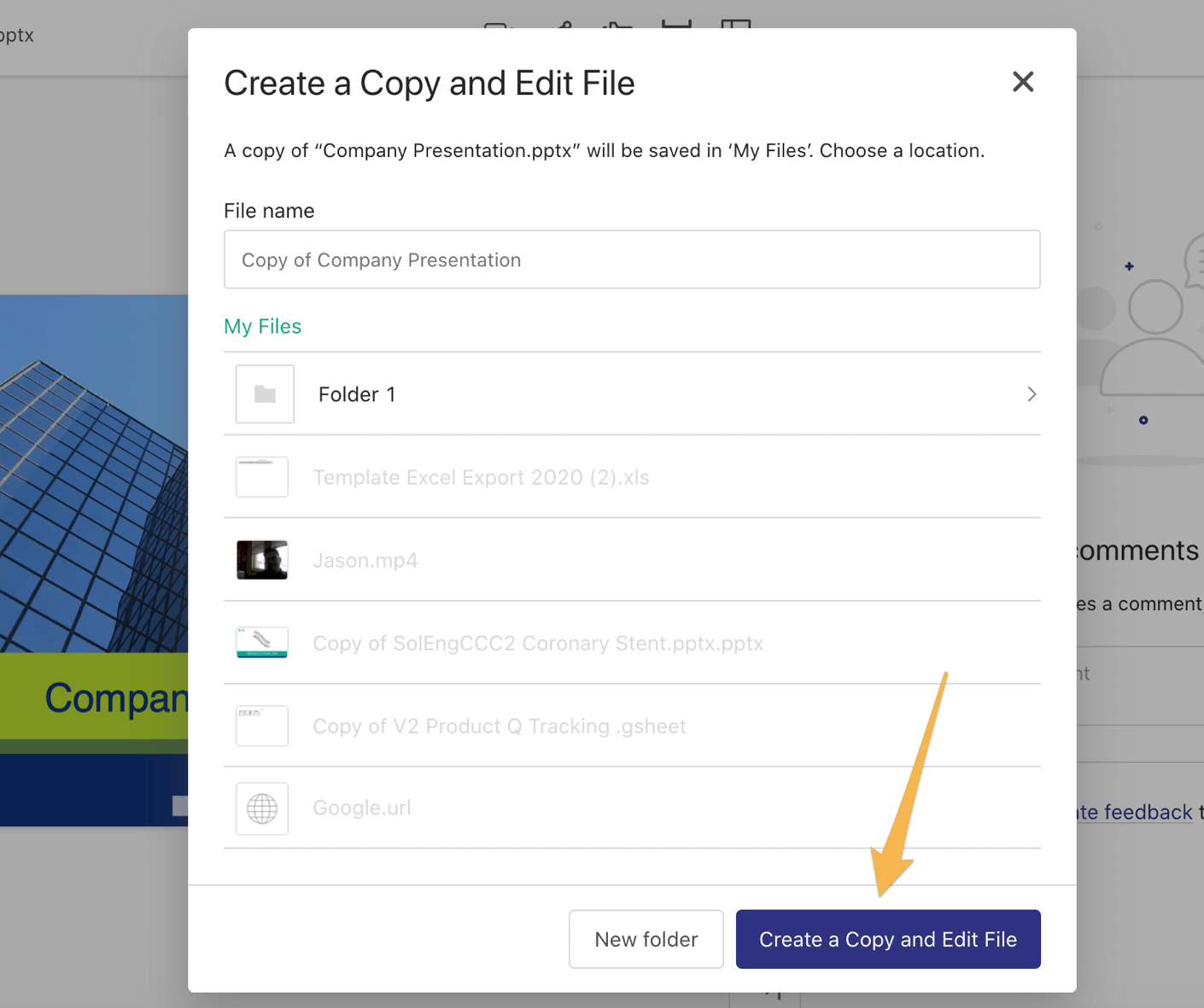
Task: Click the file name input field
Action: coord(632,259)
